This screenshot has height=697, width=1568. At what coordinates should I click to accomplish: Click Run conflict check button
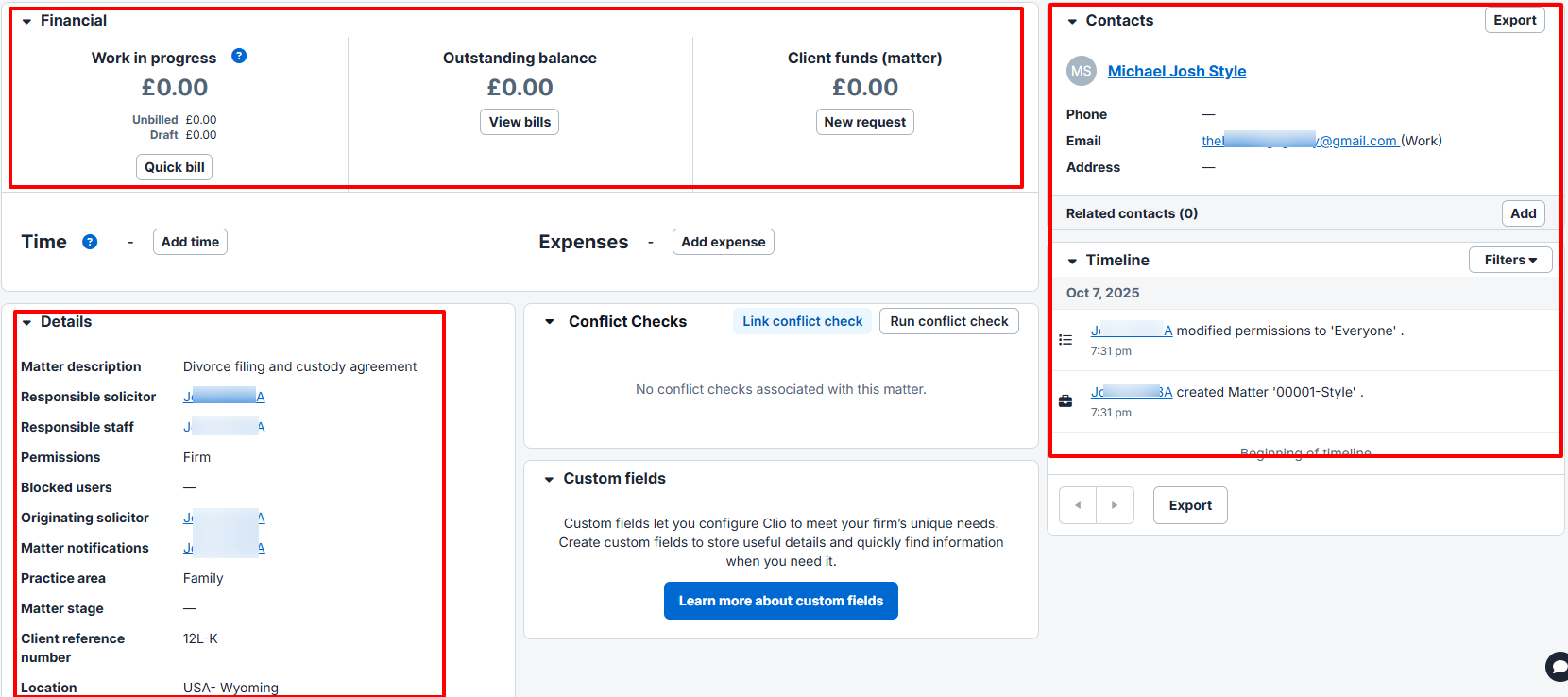(x=949, y=321)
